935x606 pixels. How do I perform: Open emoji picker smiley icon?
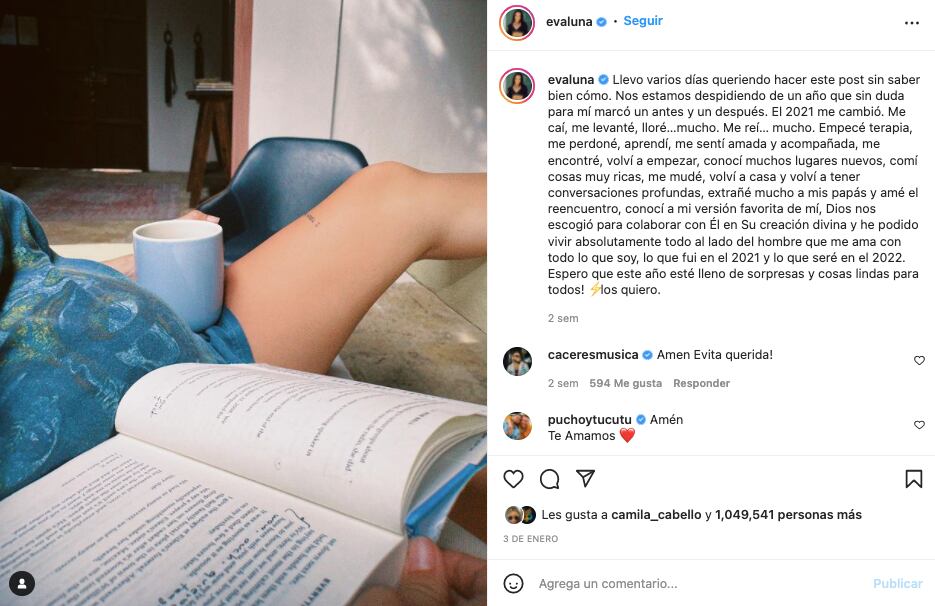click(x=513, y=583)
